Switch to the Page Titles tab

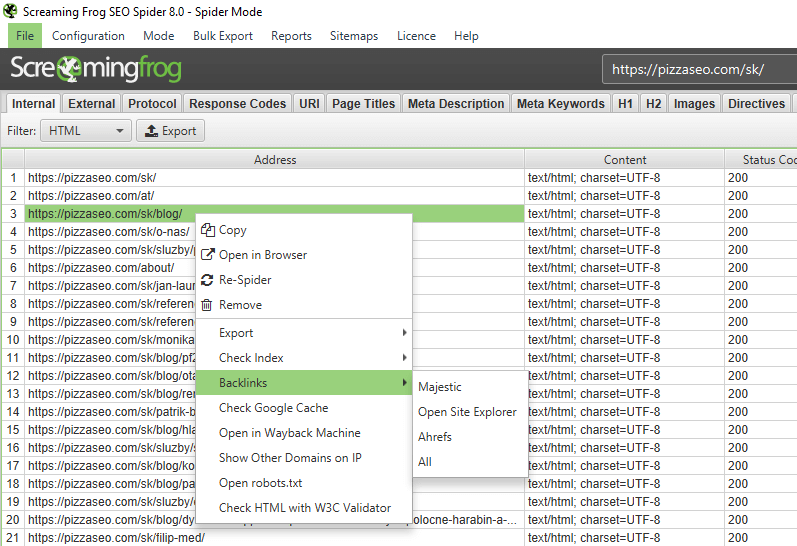[x=363, y=104]
